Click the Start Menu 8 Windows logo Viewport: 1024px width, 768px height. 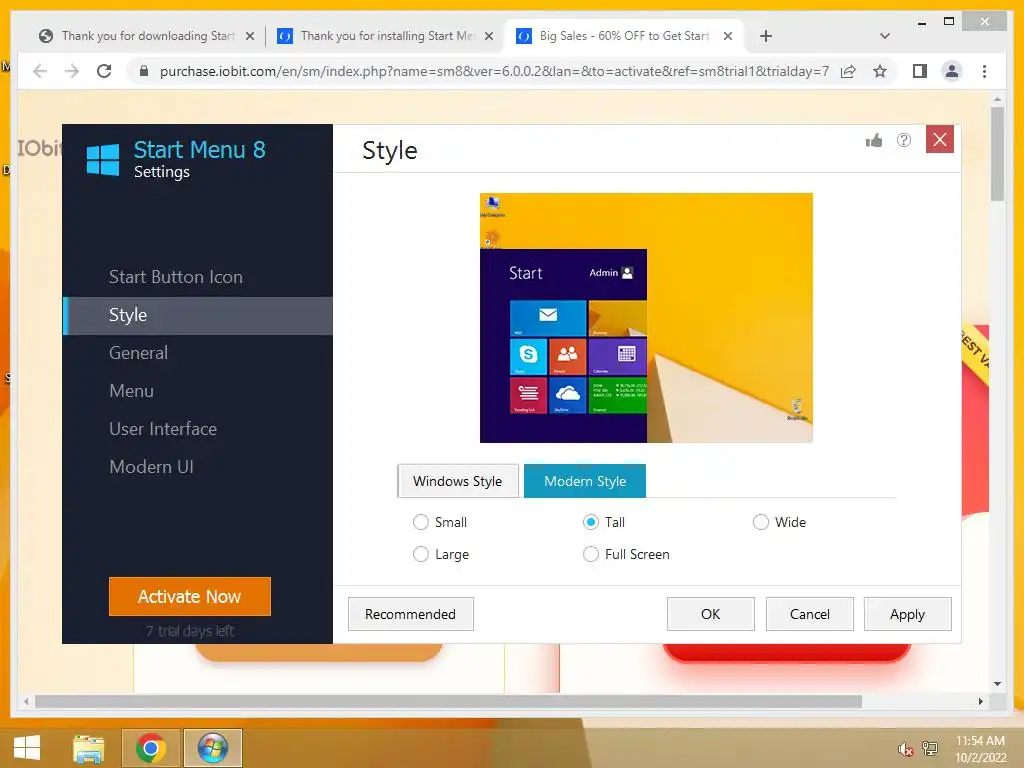coord(103,159)
